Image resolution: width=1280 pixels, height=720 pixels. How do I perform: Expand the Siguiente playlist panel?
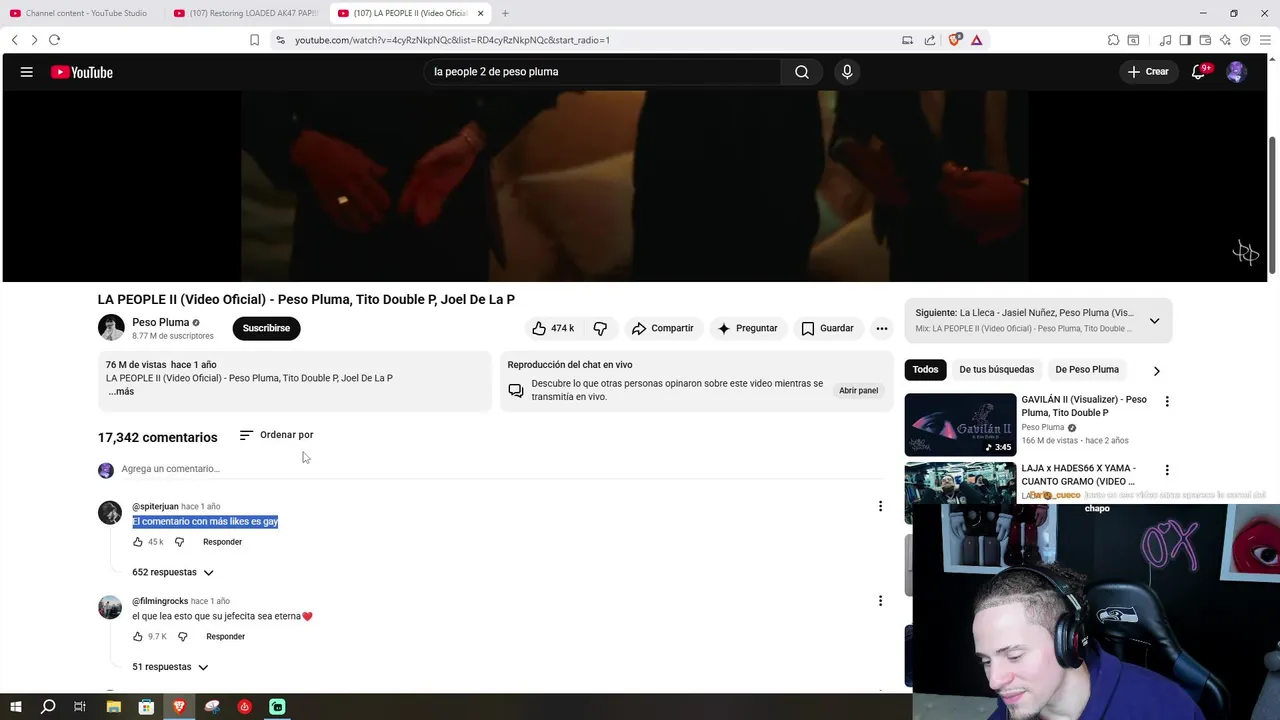1154,321
